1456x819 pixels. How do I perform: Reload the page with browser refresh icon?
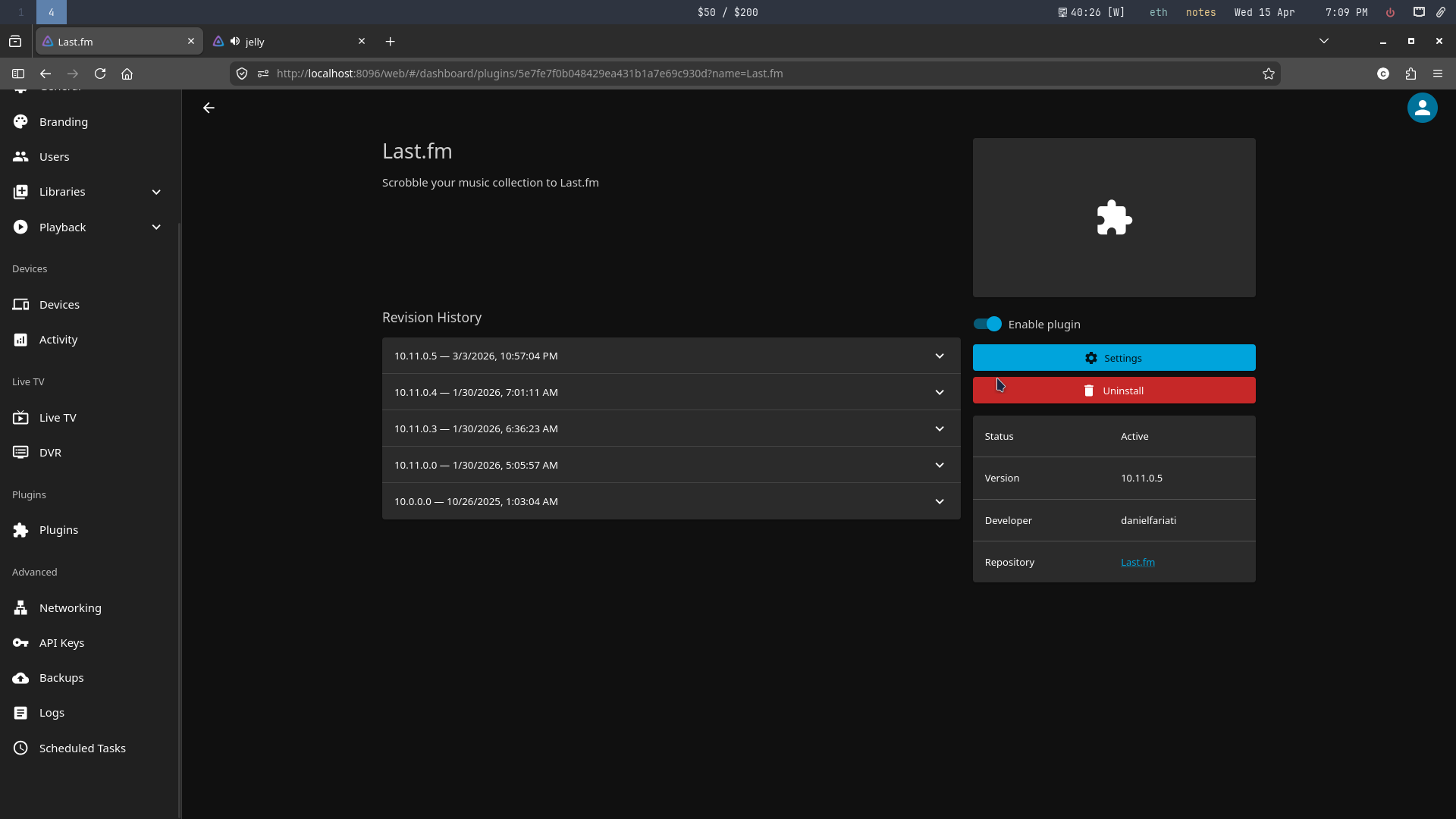point(100,74)
